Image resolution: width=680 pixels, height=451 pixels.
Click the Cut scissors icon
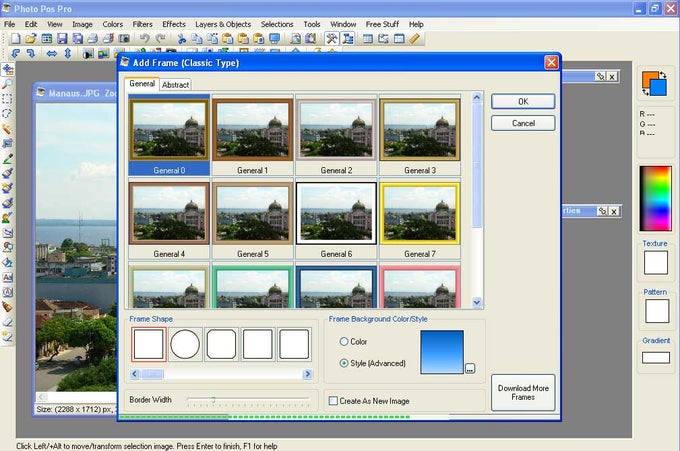182,39
